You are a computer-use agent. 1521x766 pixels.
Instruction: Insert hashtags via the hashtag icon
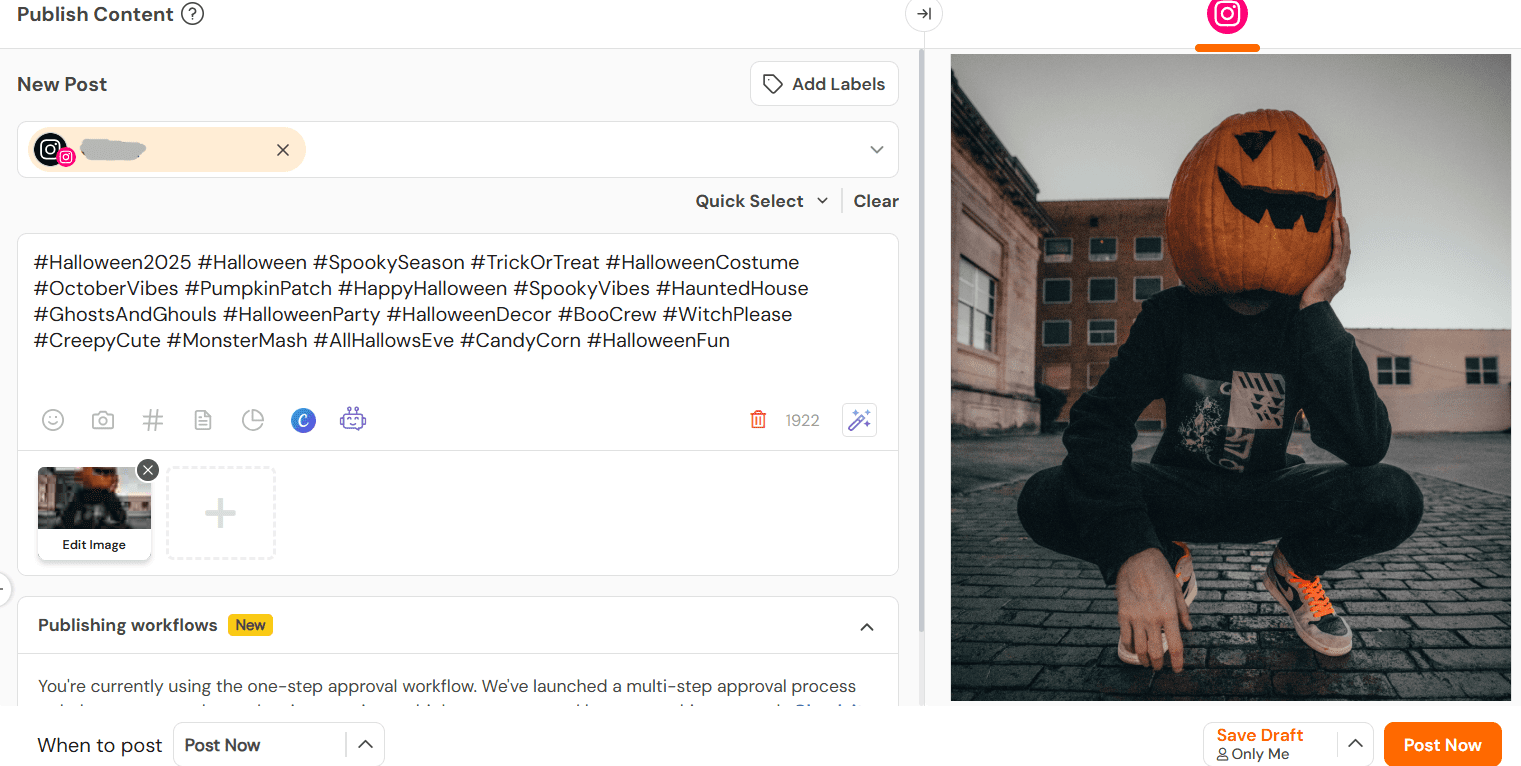click(153, 420)
